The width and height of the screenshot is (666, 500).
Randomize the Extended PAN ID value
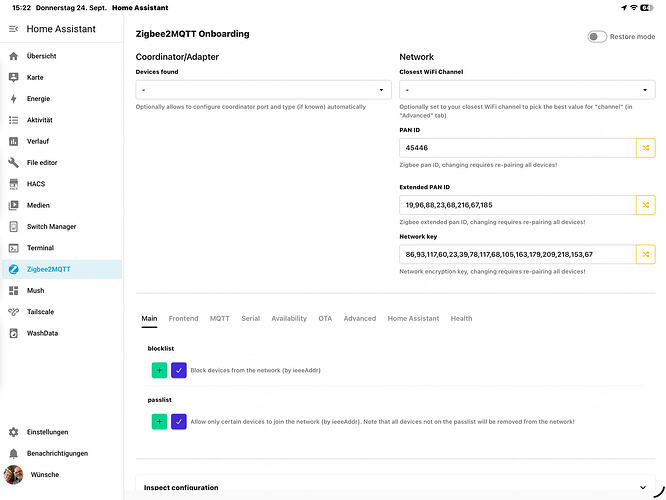646,205
